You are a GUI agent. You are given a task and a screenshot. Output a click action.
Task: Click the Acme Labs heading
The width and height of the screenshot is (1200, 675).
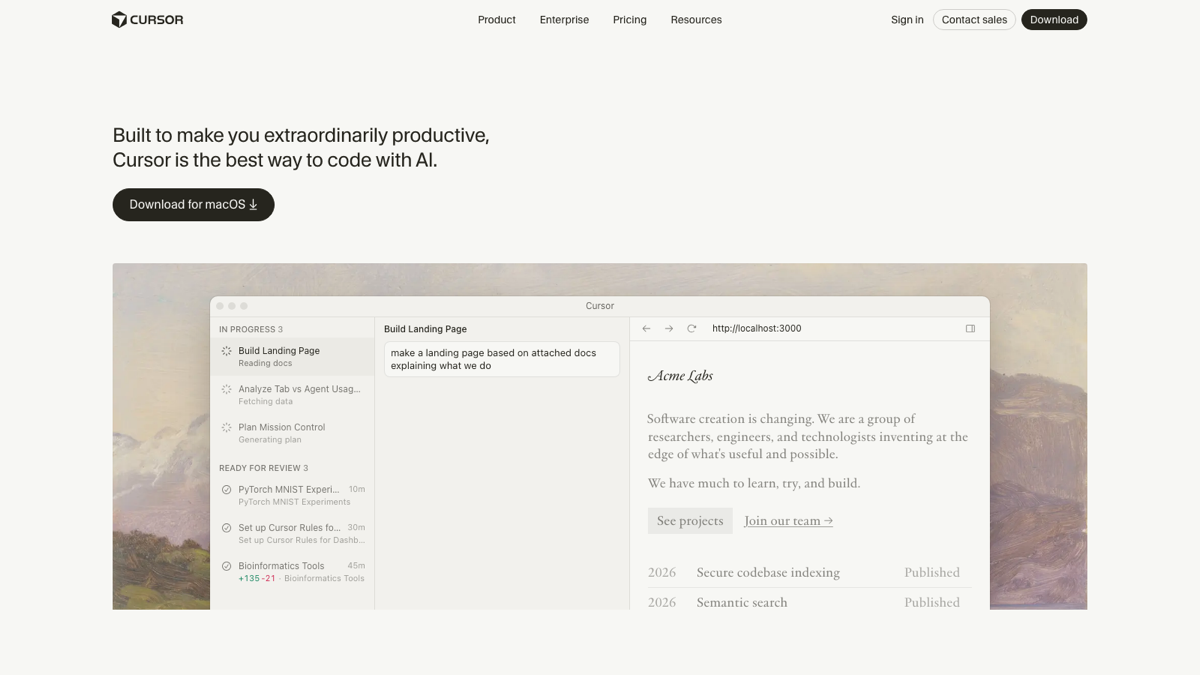680,376
